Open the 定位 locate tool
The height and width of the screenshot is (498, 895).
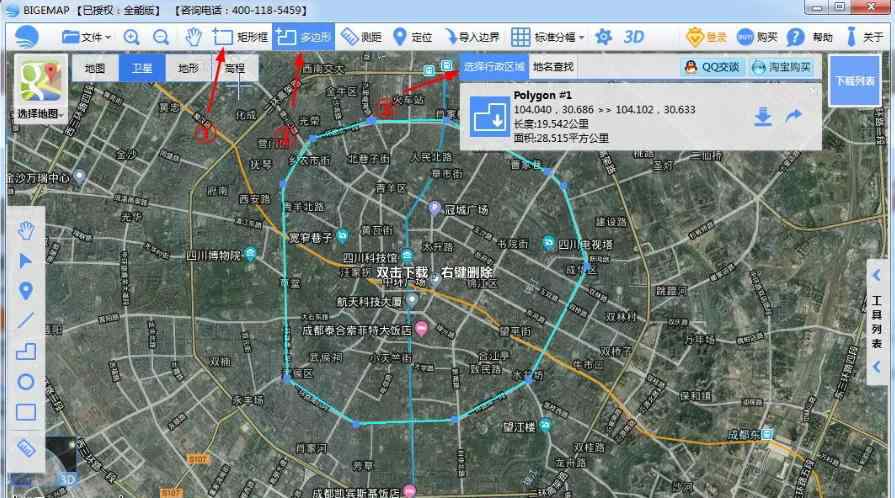pyautogui.click(x=413, y=38)
